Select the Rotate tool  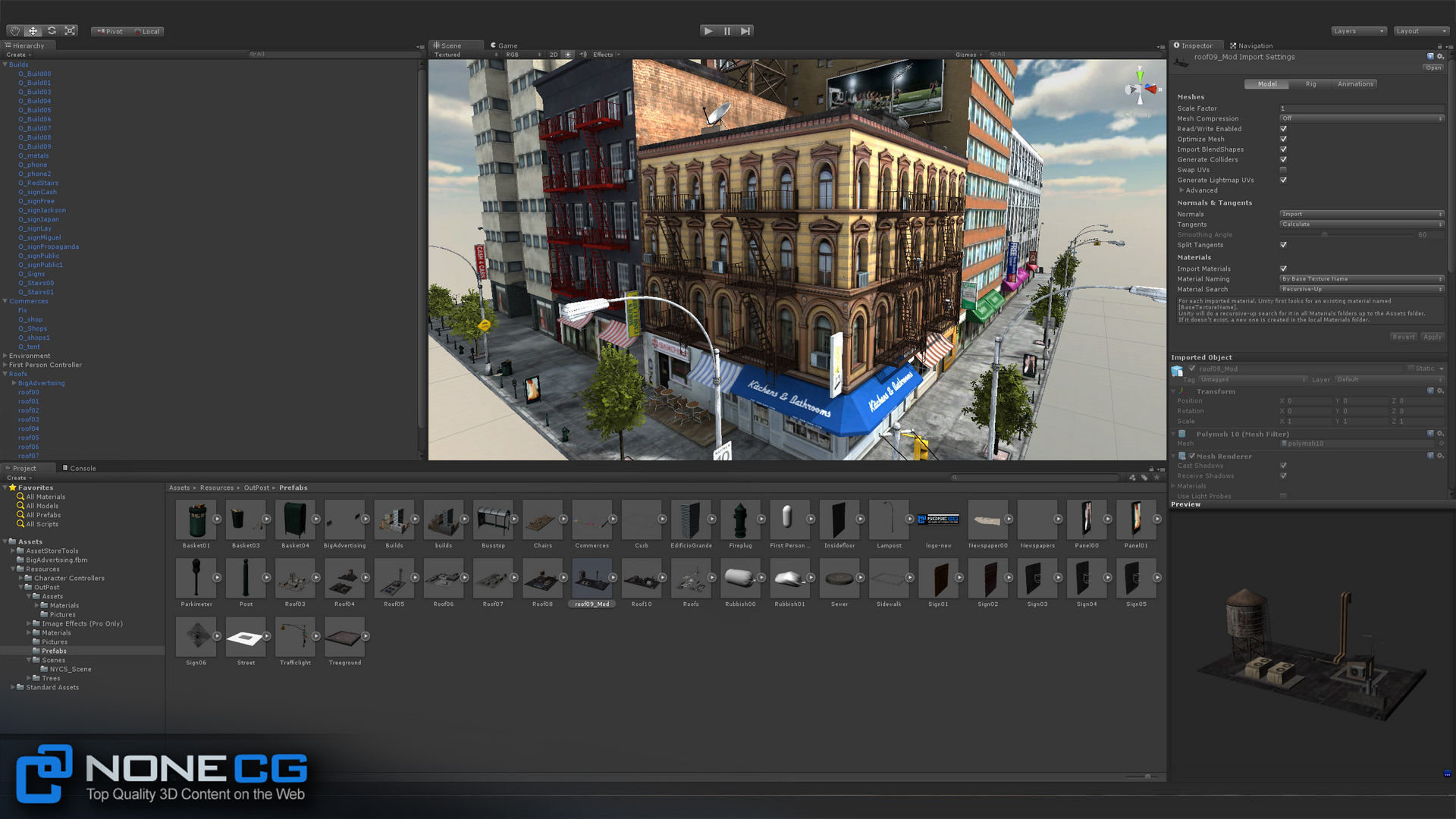tap(52, 31)
